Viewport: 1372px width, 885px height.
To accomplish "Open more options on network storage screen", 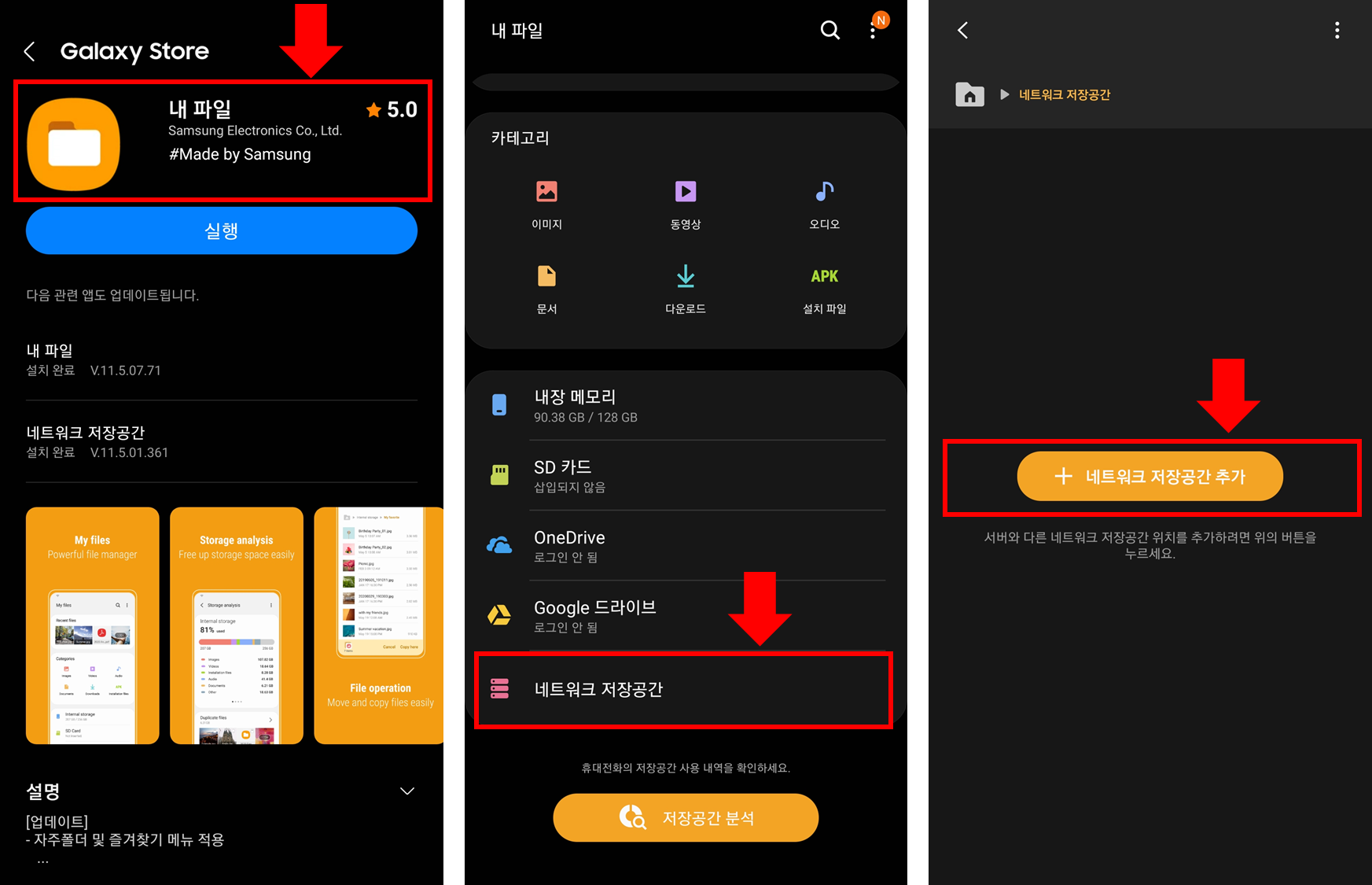I will [1337, 31].
